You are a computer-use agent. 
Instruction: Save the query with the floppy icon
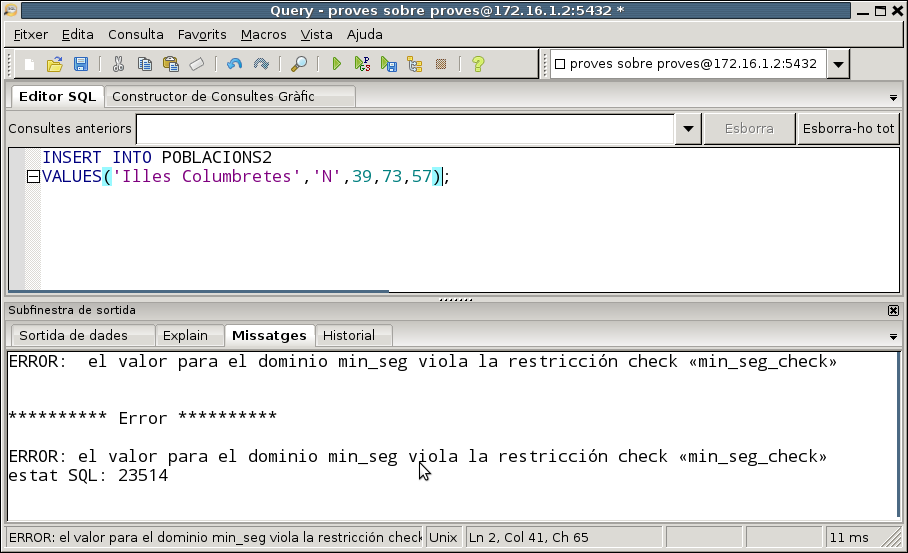[81, 64]
